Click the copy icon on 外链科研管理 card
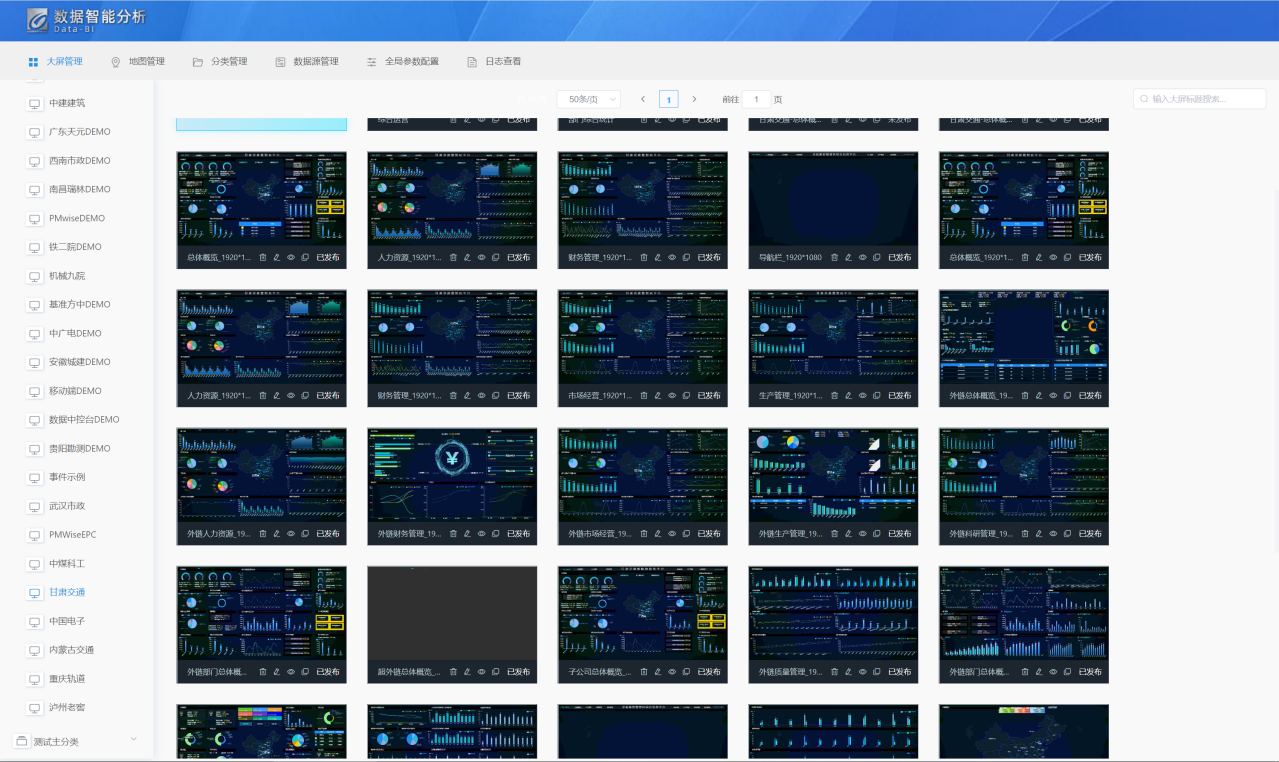 [x=1067, y=534]
